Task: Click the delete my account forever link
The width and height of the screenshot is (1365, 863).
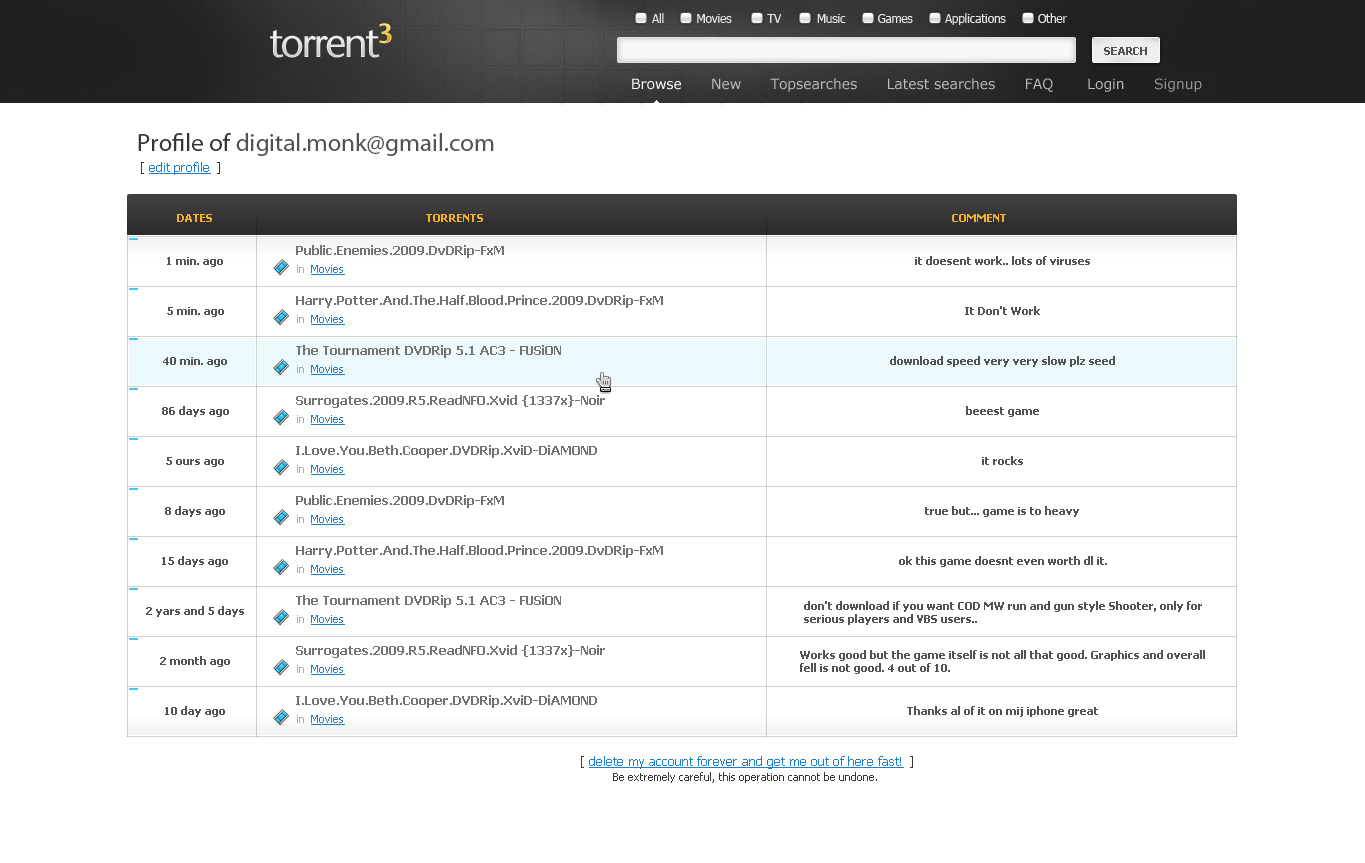Action: click(744, 761)
